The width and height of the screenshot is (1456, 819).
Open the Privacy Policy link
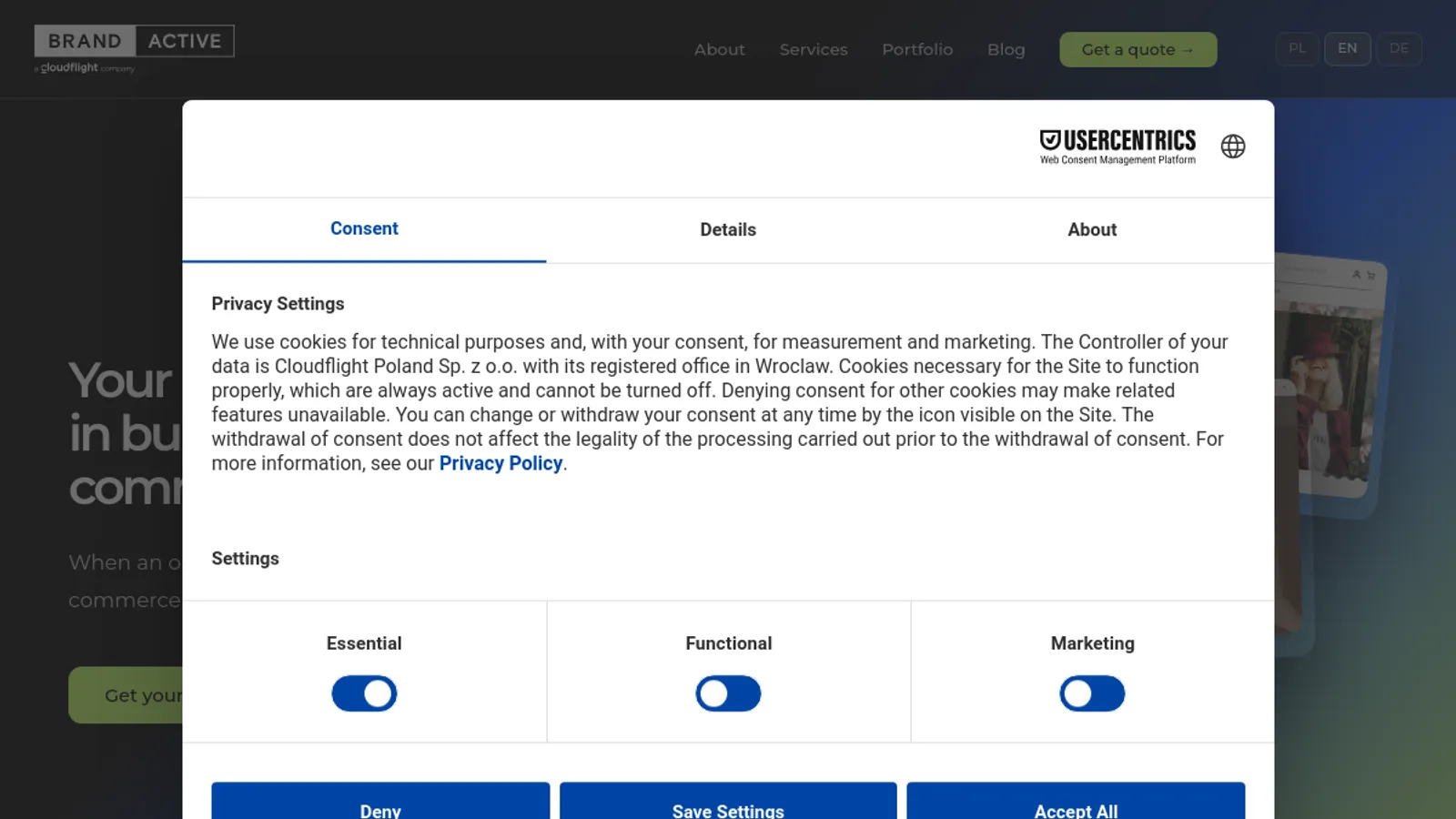click(500, 463)
